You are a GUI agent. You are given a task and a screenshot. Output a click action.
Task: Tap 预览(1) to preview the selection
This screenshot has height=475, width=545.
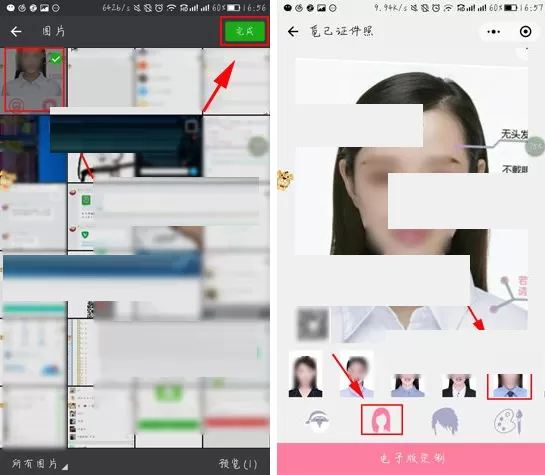238,464
